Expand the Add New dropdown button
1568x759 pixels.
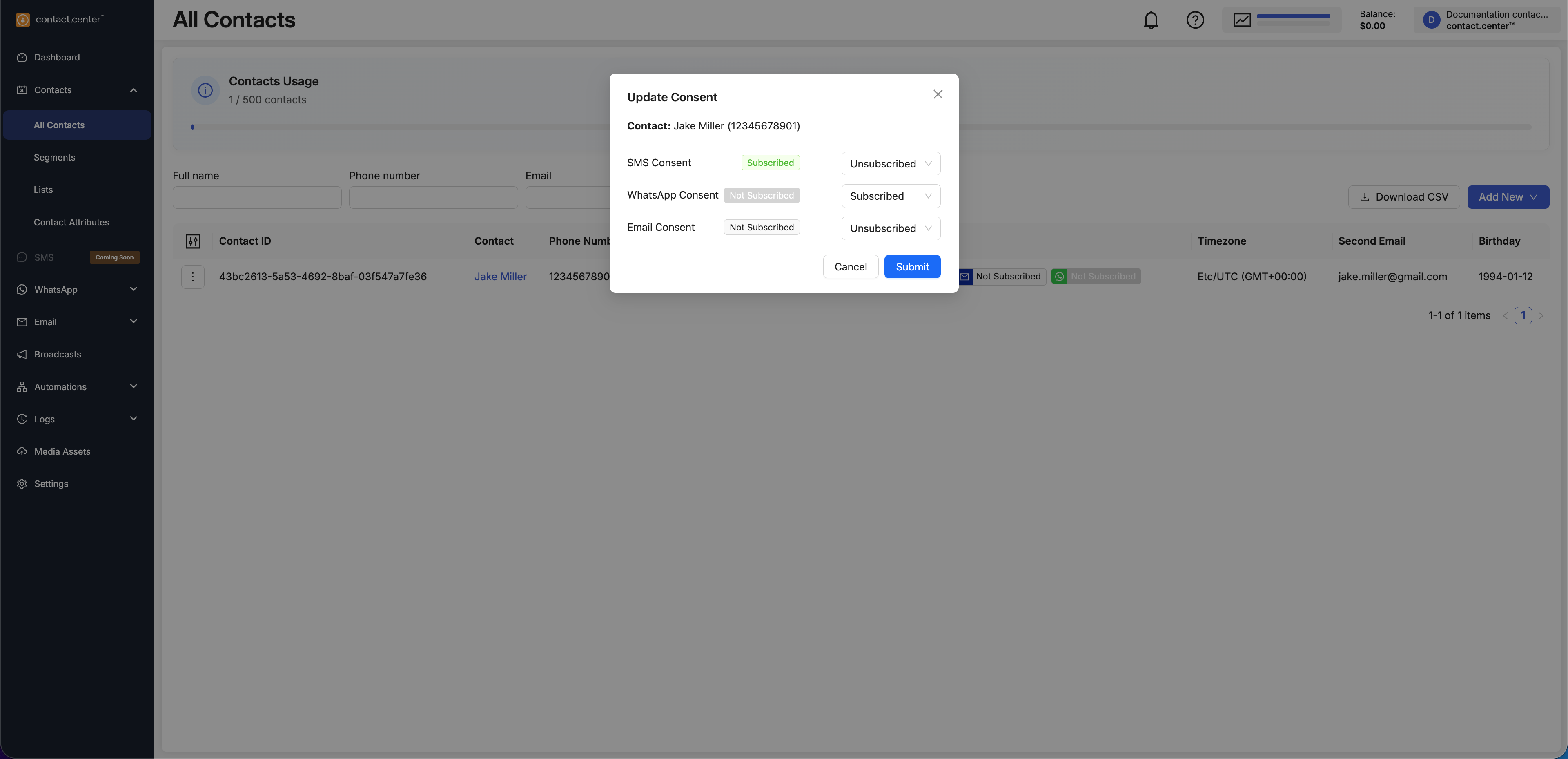click(x=1508, y=197)
